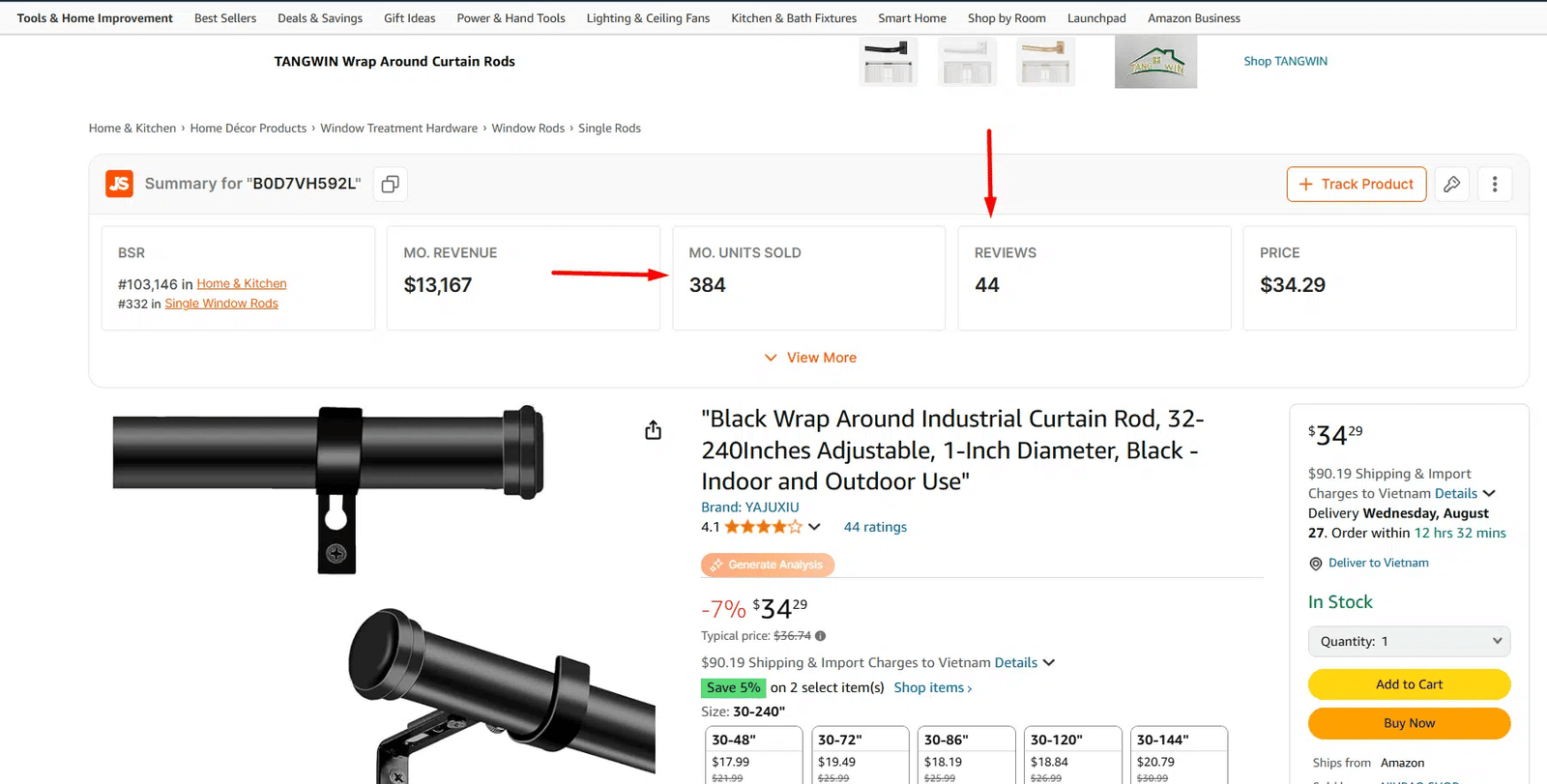This screenshot has height=784, width=1547.
Task: Click the Add to Cart button
Action: [x=1409, y=684]
